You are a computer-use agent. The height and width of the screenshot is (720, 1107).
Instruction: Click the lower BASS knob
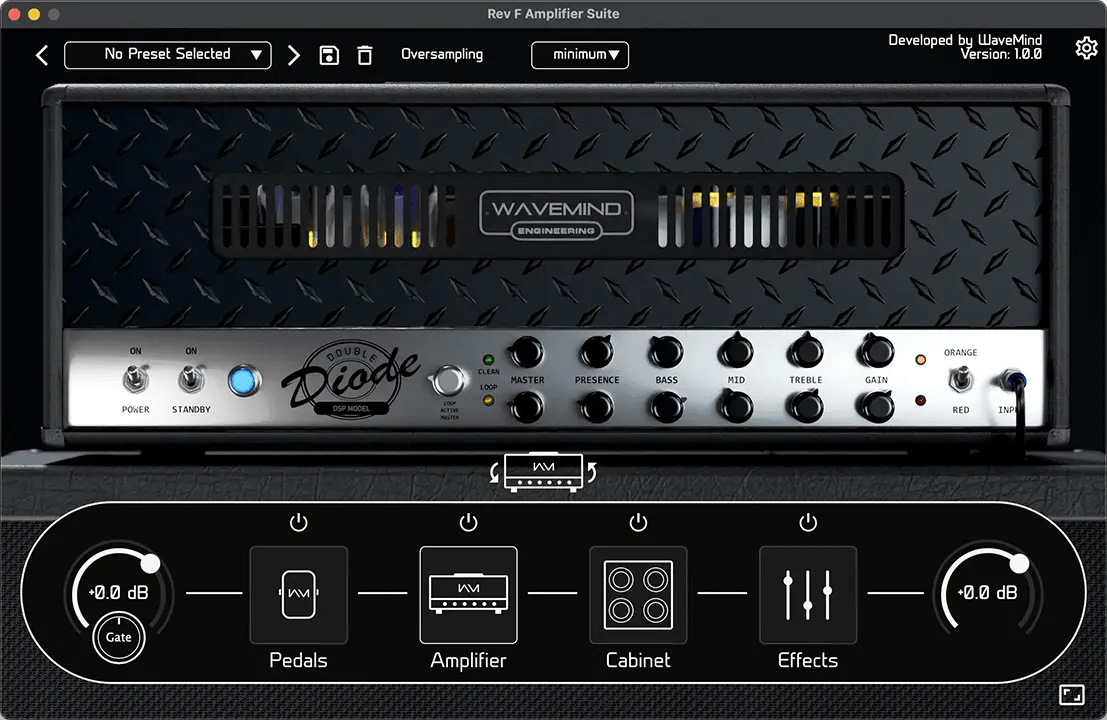click(x=666, y=407)
